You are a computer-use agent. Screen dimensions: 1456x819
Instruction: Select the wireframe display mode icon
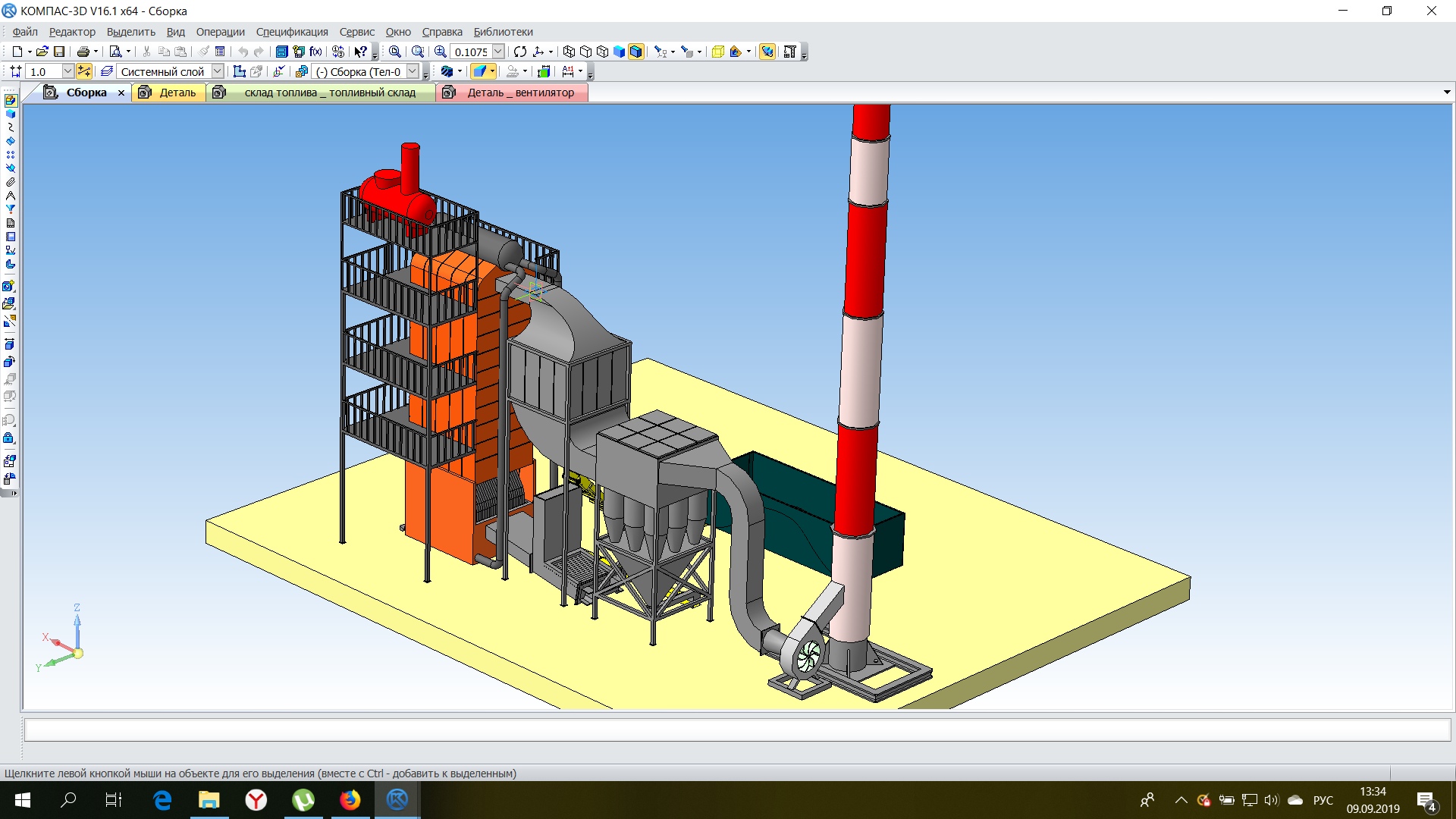click(x=569, y=52)
